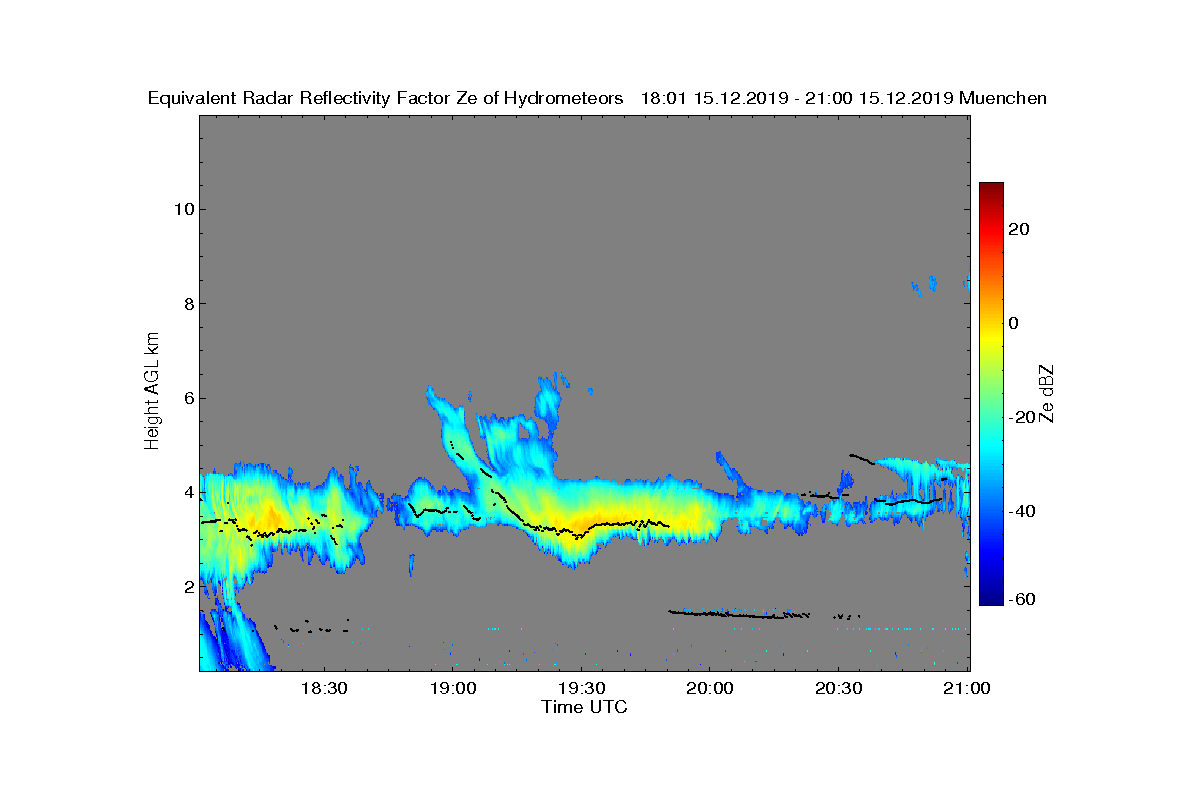Click the 20:30 time tick label
This screenshot has width=1200, height=800.
(x=839, y=689)
